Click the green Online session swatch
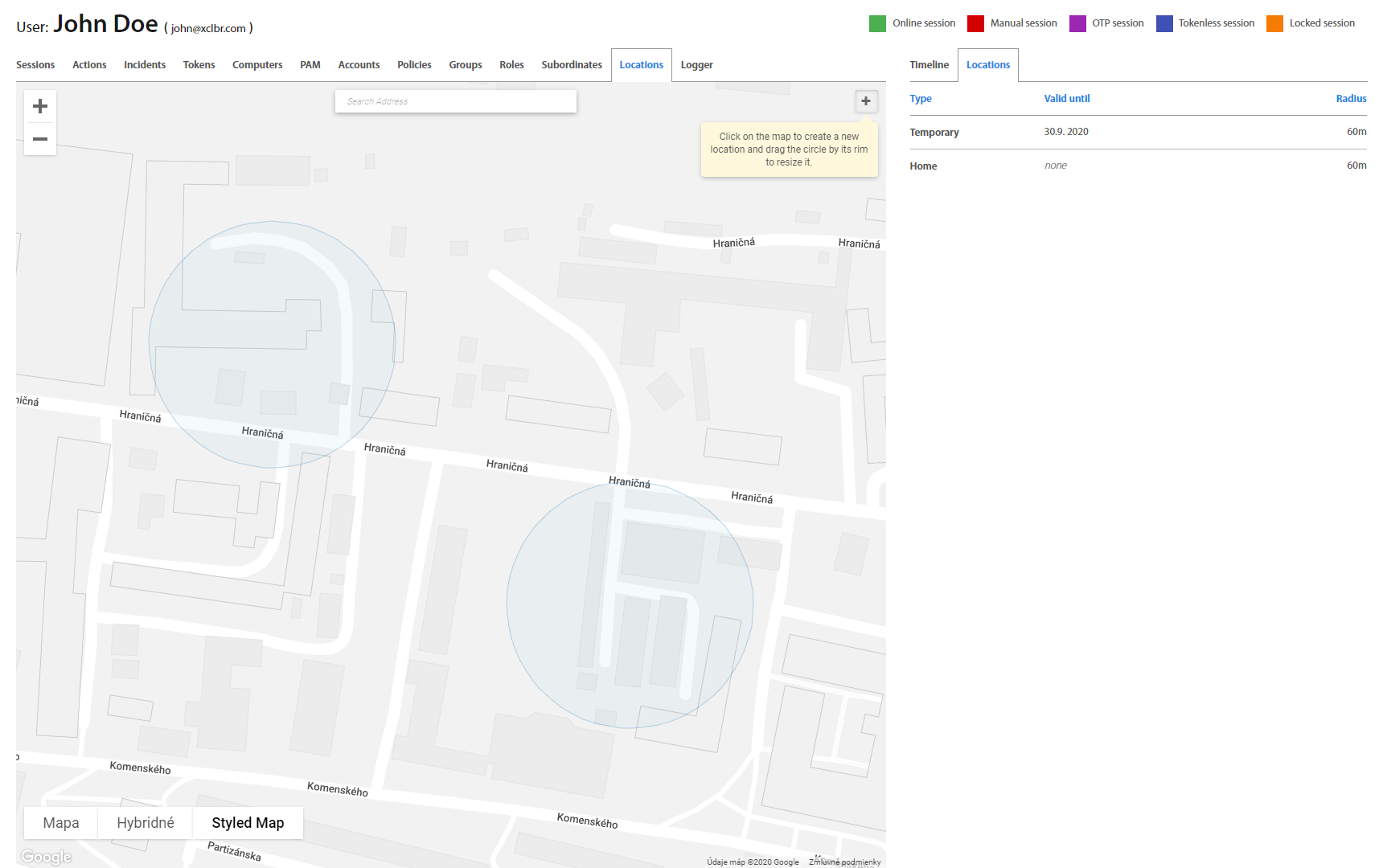 877,23
